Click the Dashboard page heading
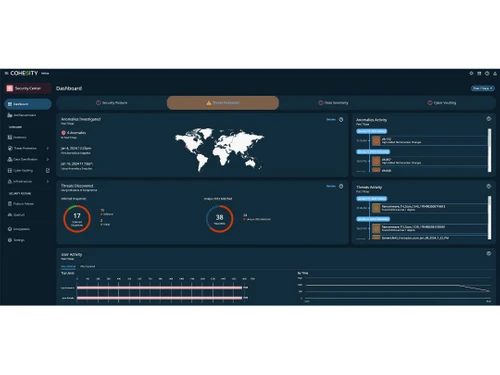The image size is (500, 375). (69, 88)
